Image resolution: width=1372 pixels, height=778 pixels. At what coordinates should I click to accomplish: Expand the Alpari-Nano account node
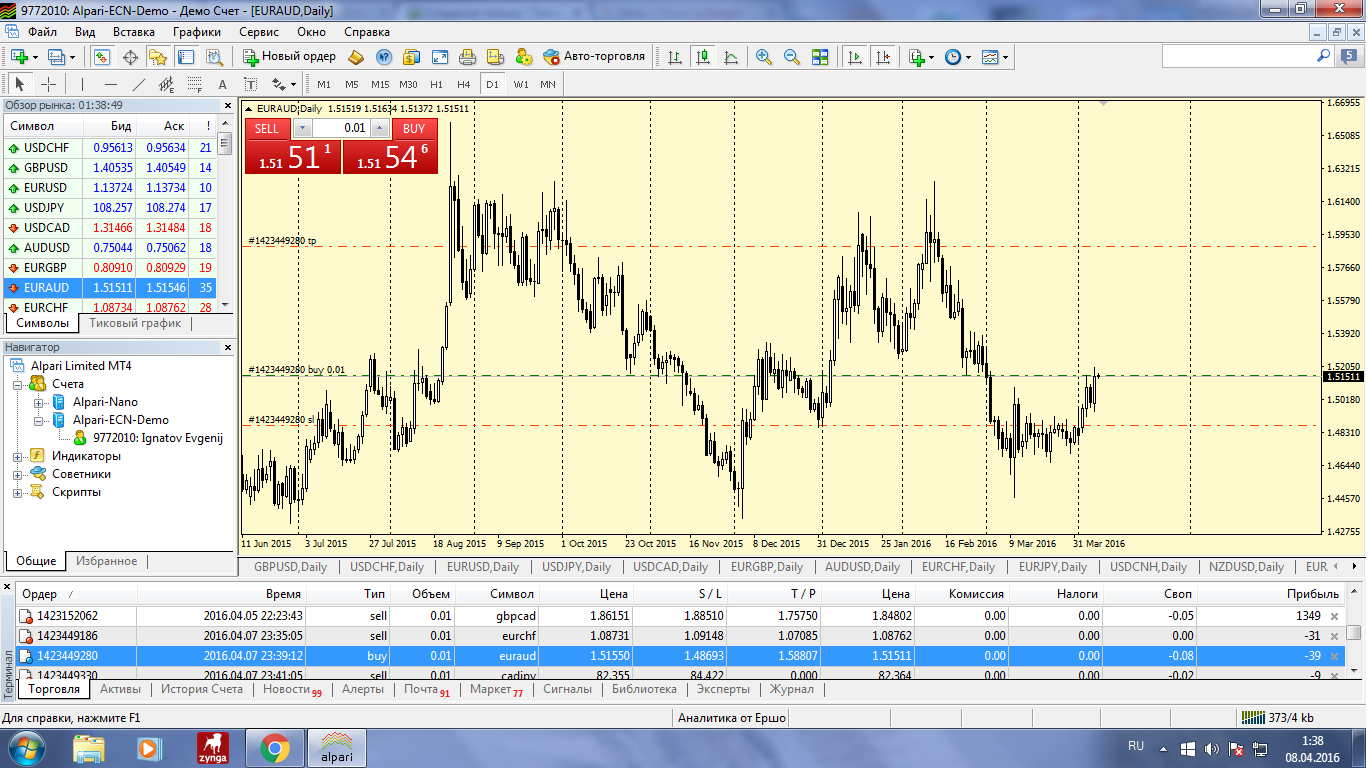(38, 402)
